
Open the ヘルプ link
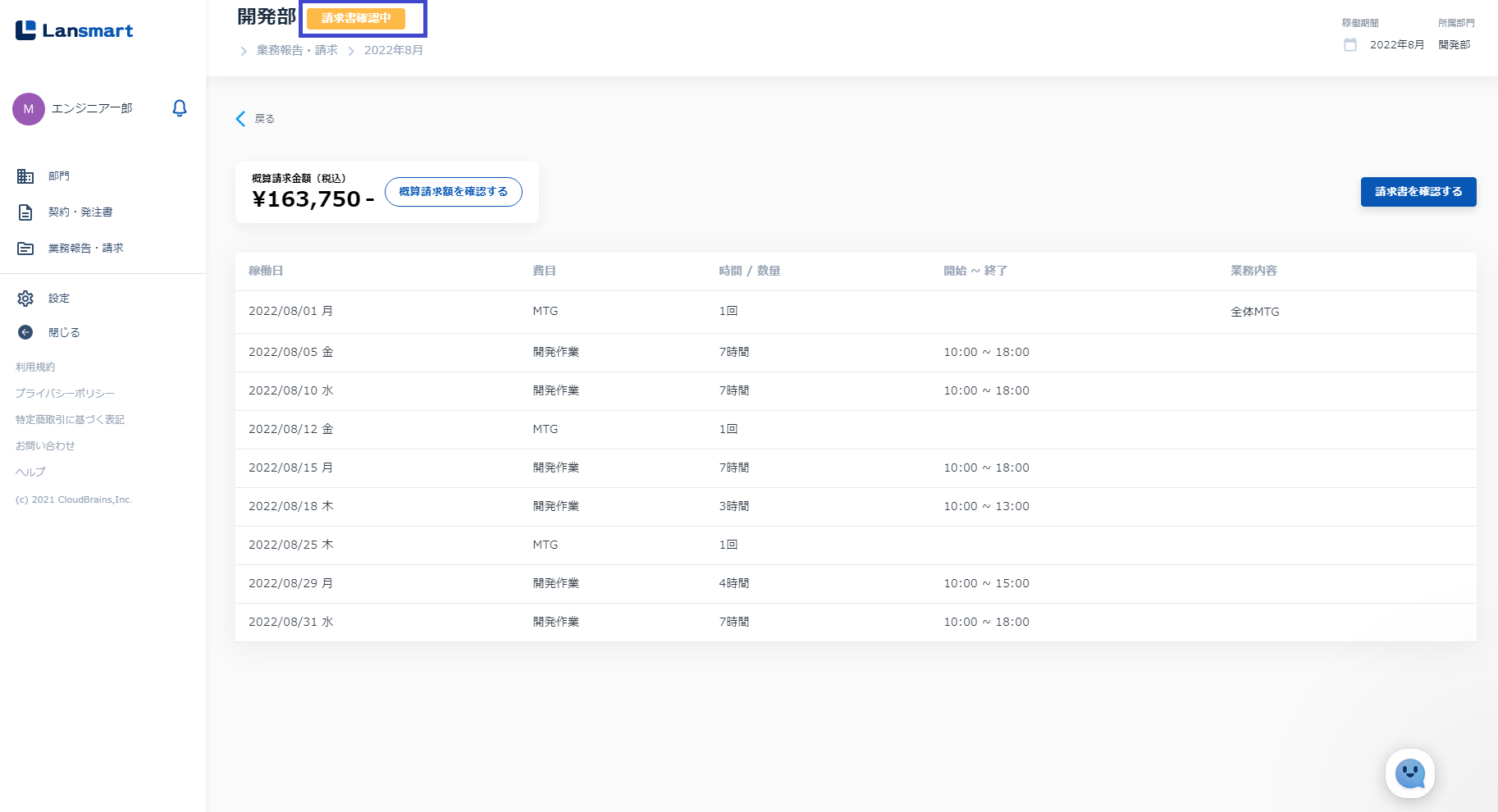pyautogui.click(x=30, y=472)
